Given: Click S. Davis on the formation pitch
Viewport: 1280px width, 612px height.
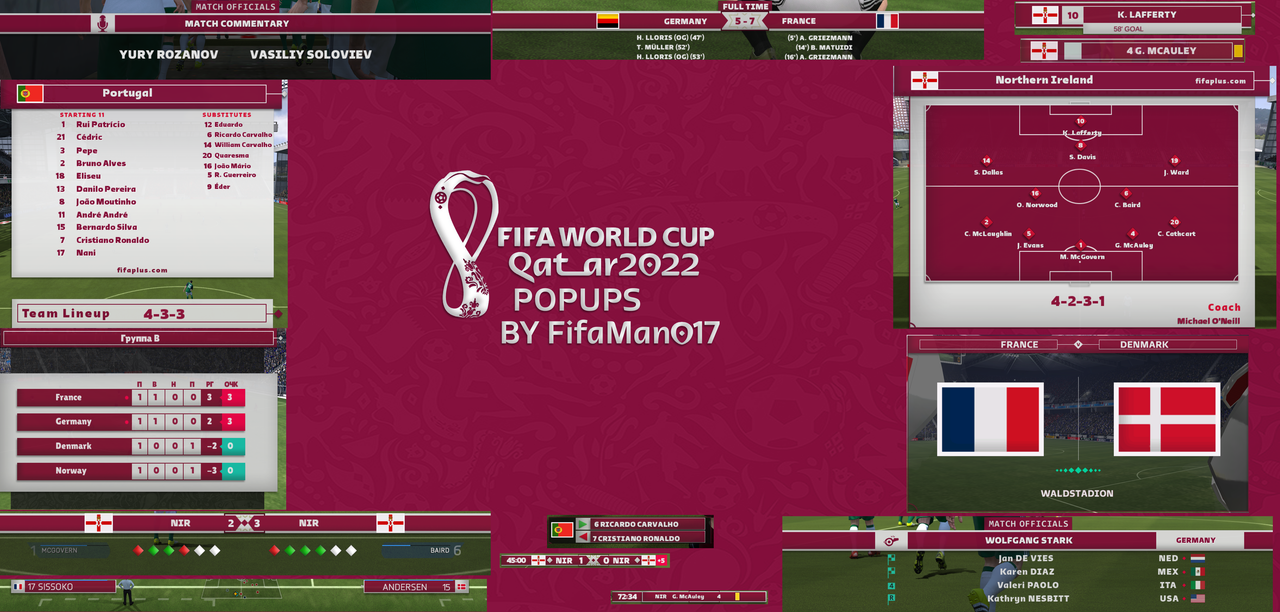Looking at the screenshot, I should click(x=1081, y=157).
